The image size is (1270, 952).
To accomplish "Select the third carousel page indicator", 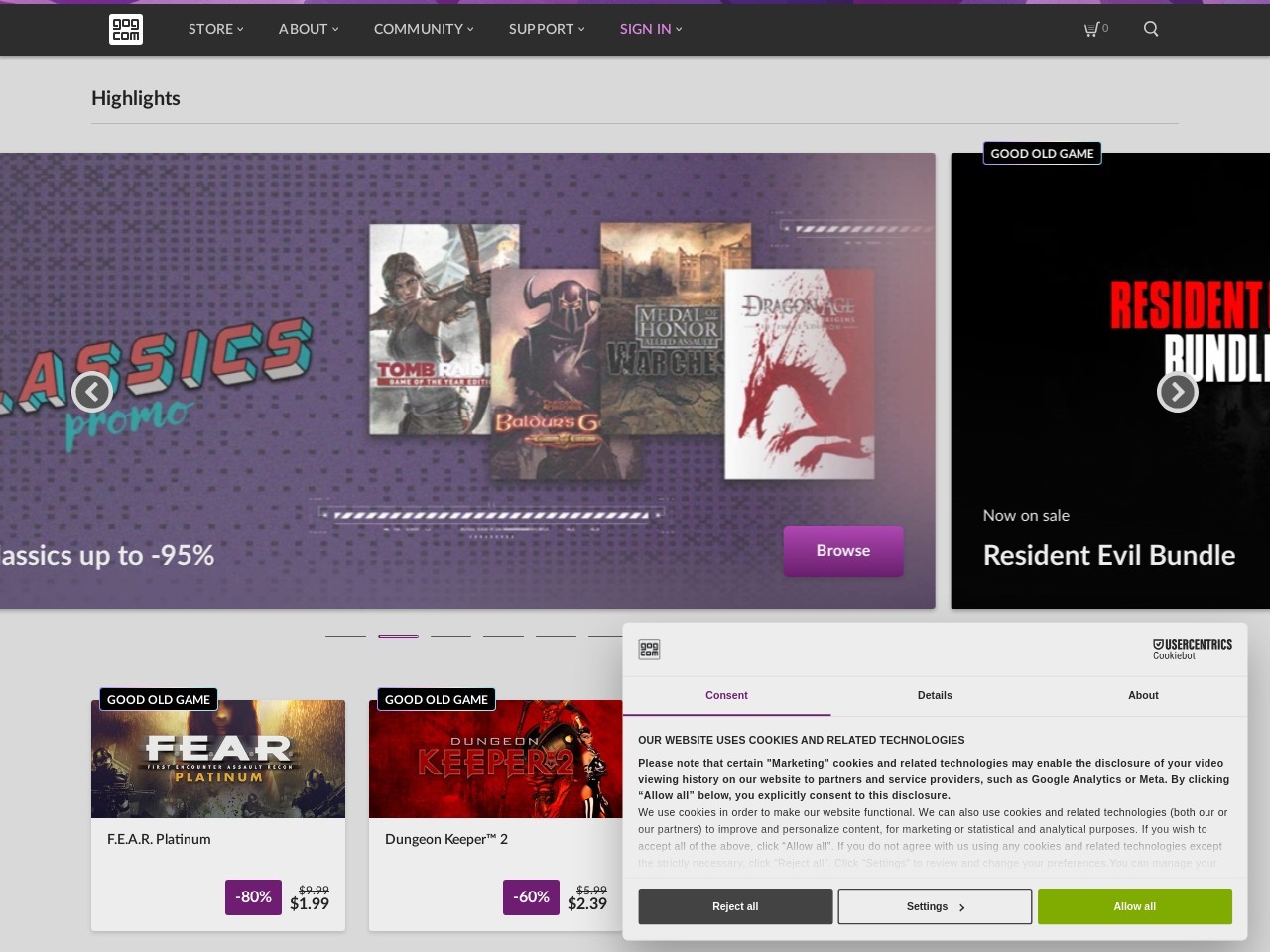I will tap(450, 636).
